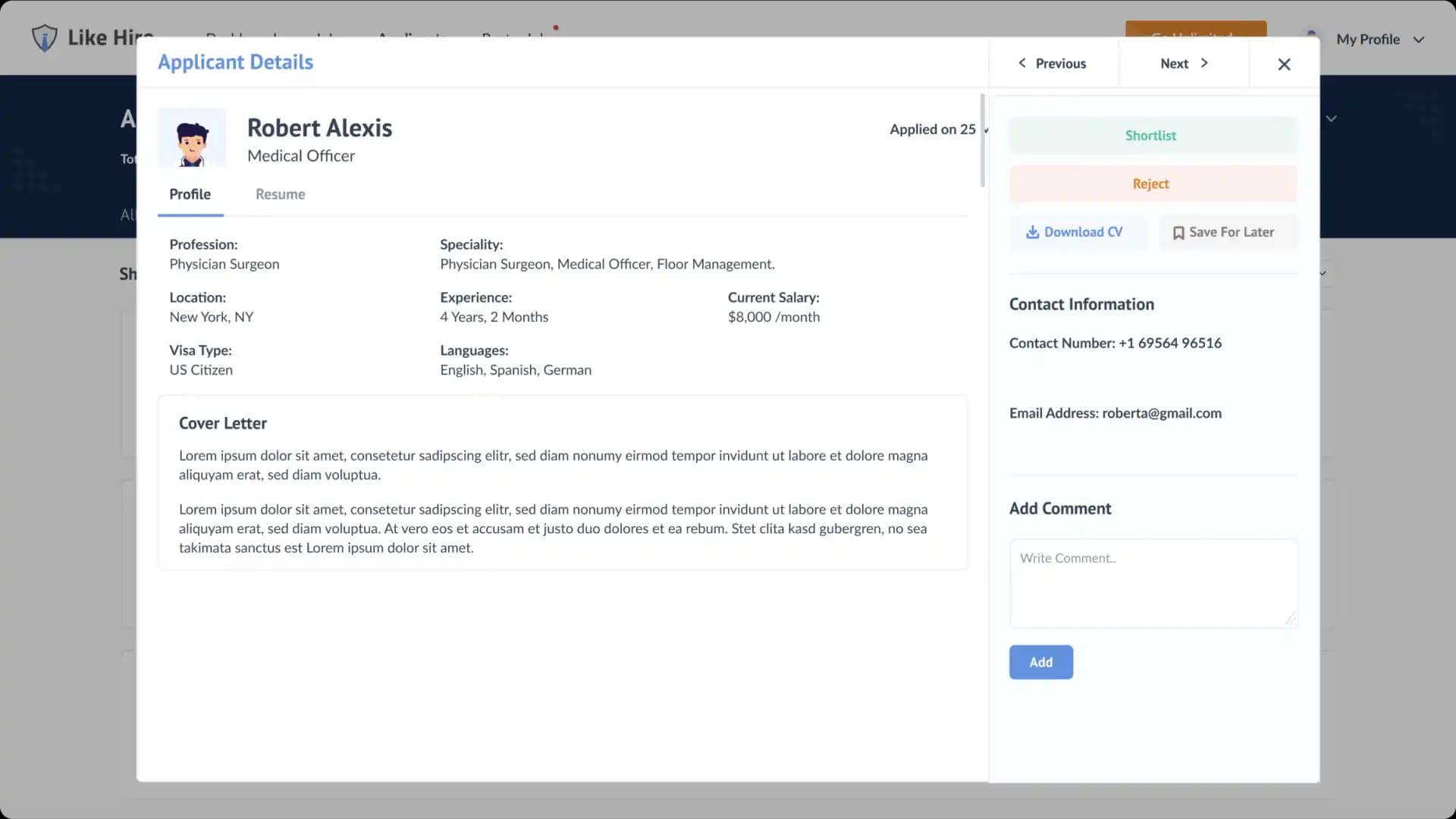Click the modal's vertical scrollbar
This screenshot has width=1456, height=819.
[x=982, y=140]
